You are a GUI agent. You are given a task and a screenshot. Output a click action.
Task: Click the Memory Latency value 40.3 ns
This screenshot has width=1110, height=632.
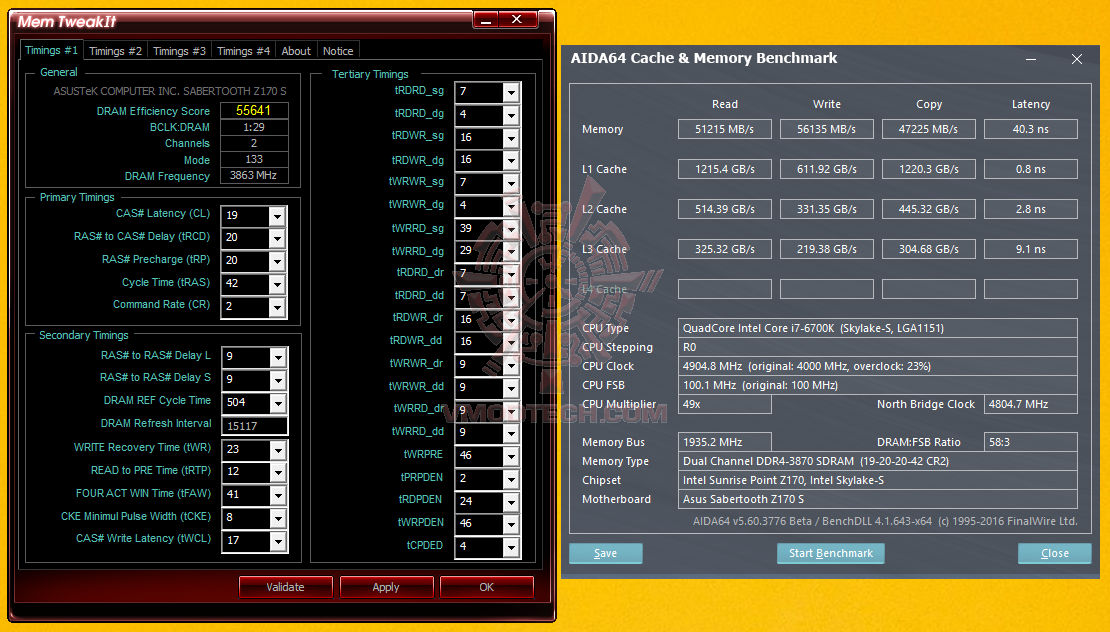coord(1031,130)
